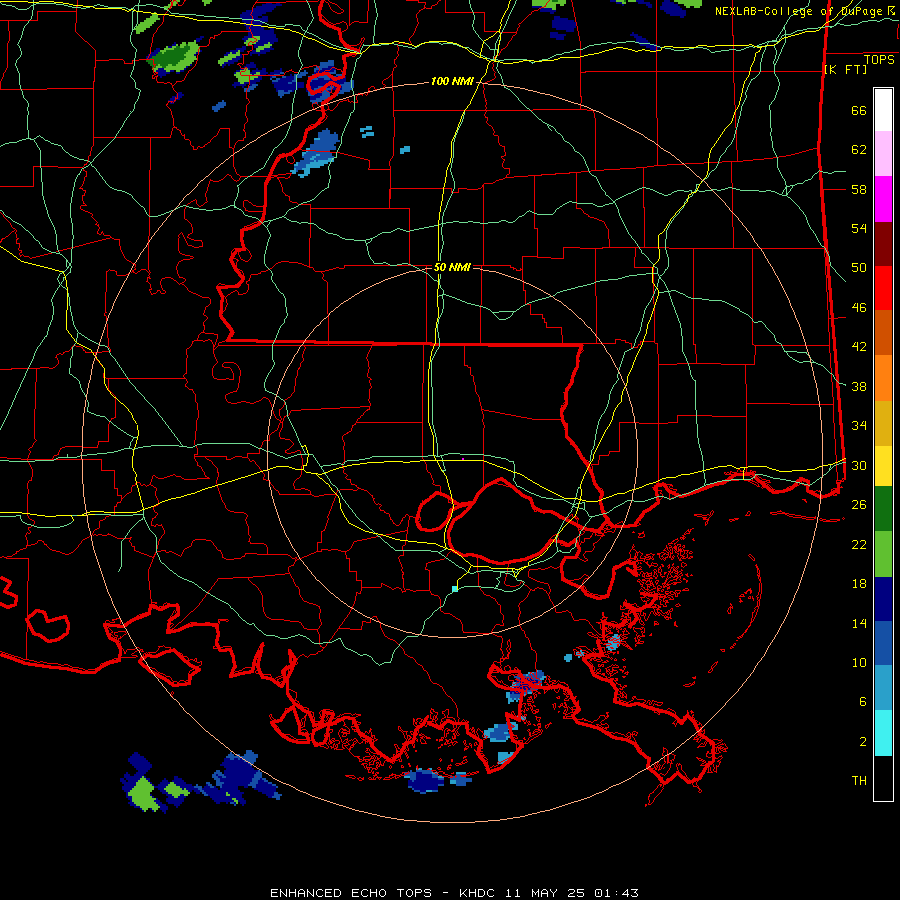Select the medium blue legend swatch
The height and width of the screenshot is (900, 900).
click(883, 643)
